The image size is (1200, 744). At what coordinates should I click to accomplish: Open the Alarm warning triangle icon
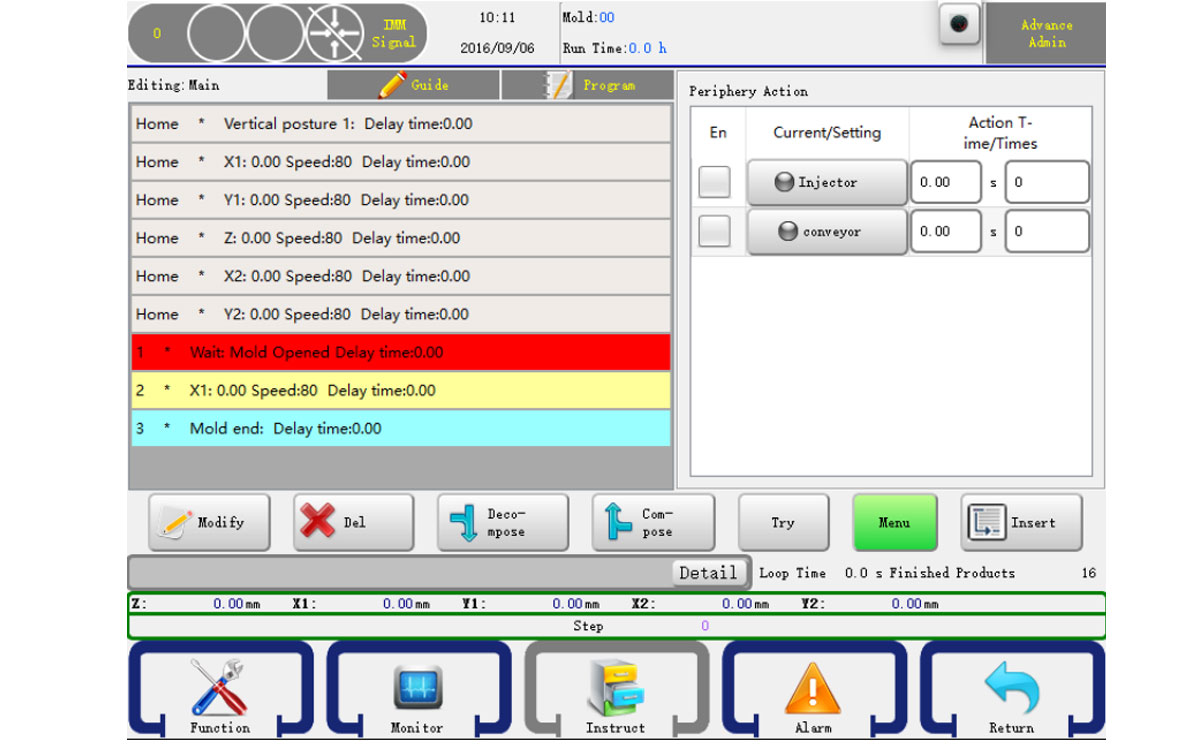[812, 690]
